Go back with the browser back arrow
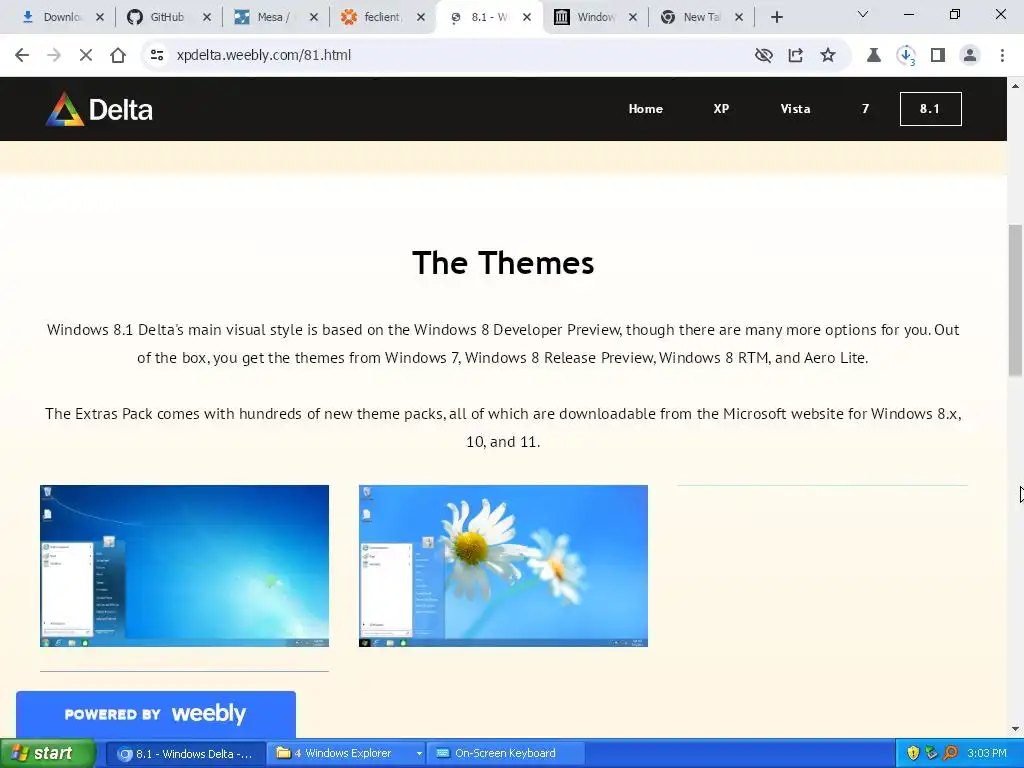 point(22,55)
